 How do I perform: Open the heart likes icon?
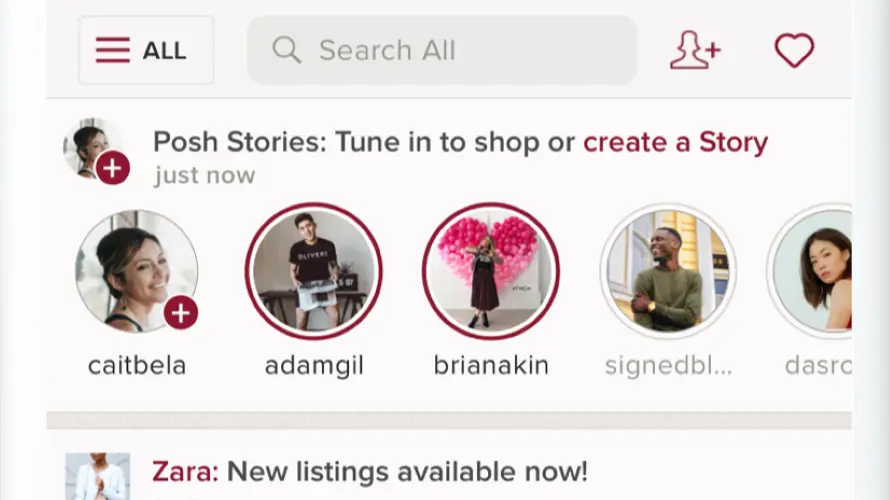pos(794,50)
